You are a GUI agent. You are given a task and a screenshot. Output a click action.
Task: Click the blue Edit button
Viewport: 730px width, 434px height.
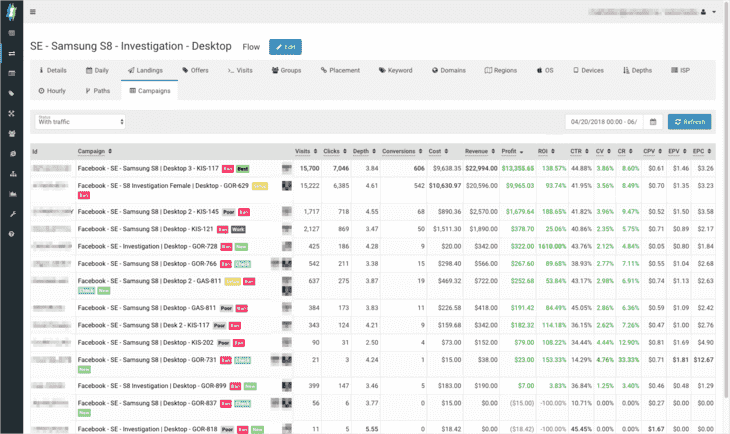point(285,47)
